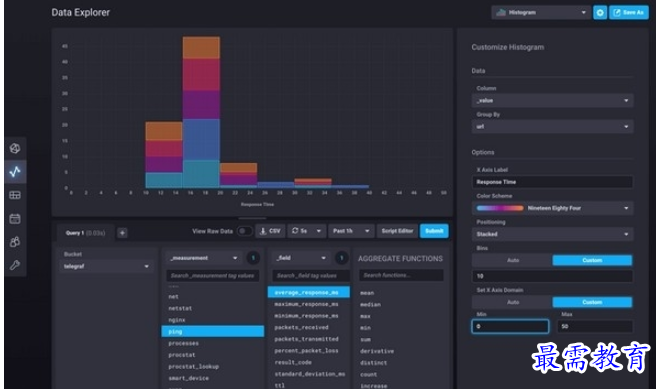Click the Save As button
The height and width of the screenshot is (389, 656).
coord(628,13)
